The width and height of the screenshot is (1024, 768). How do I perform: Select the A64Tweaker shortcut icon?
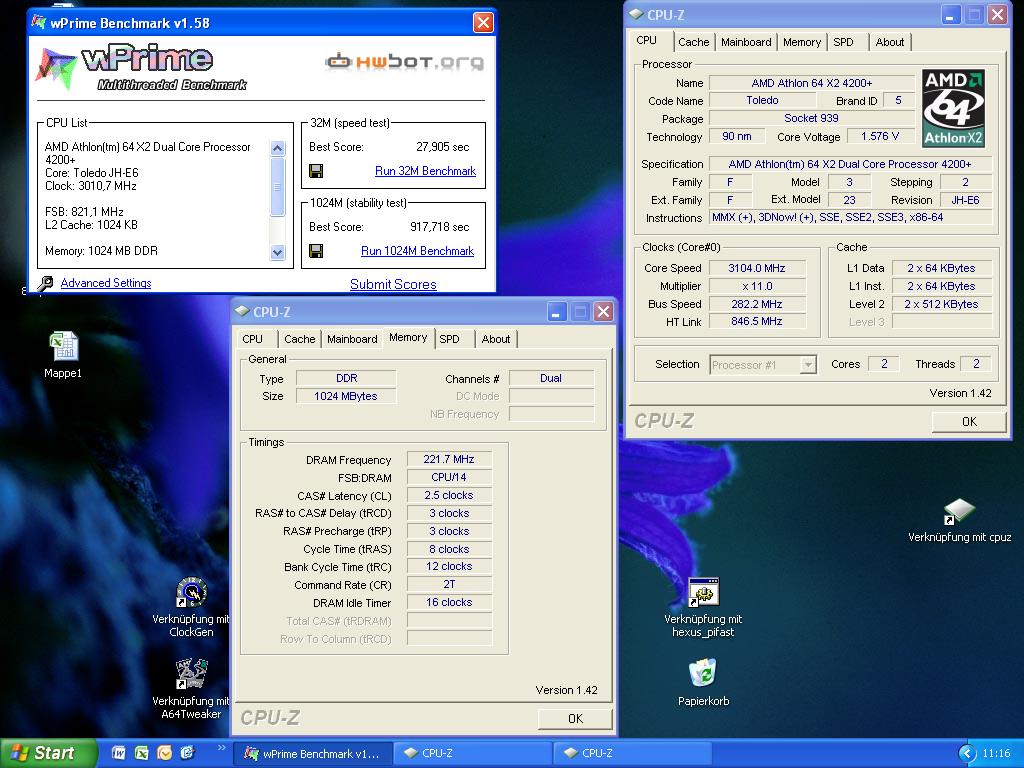coord(191,674)
